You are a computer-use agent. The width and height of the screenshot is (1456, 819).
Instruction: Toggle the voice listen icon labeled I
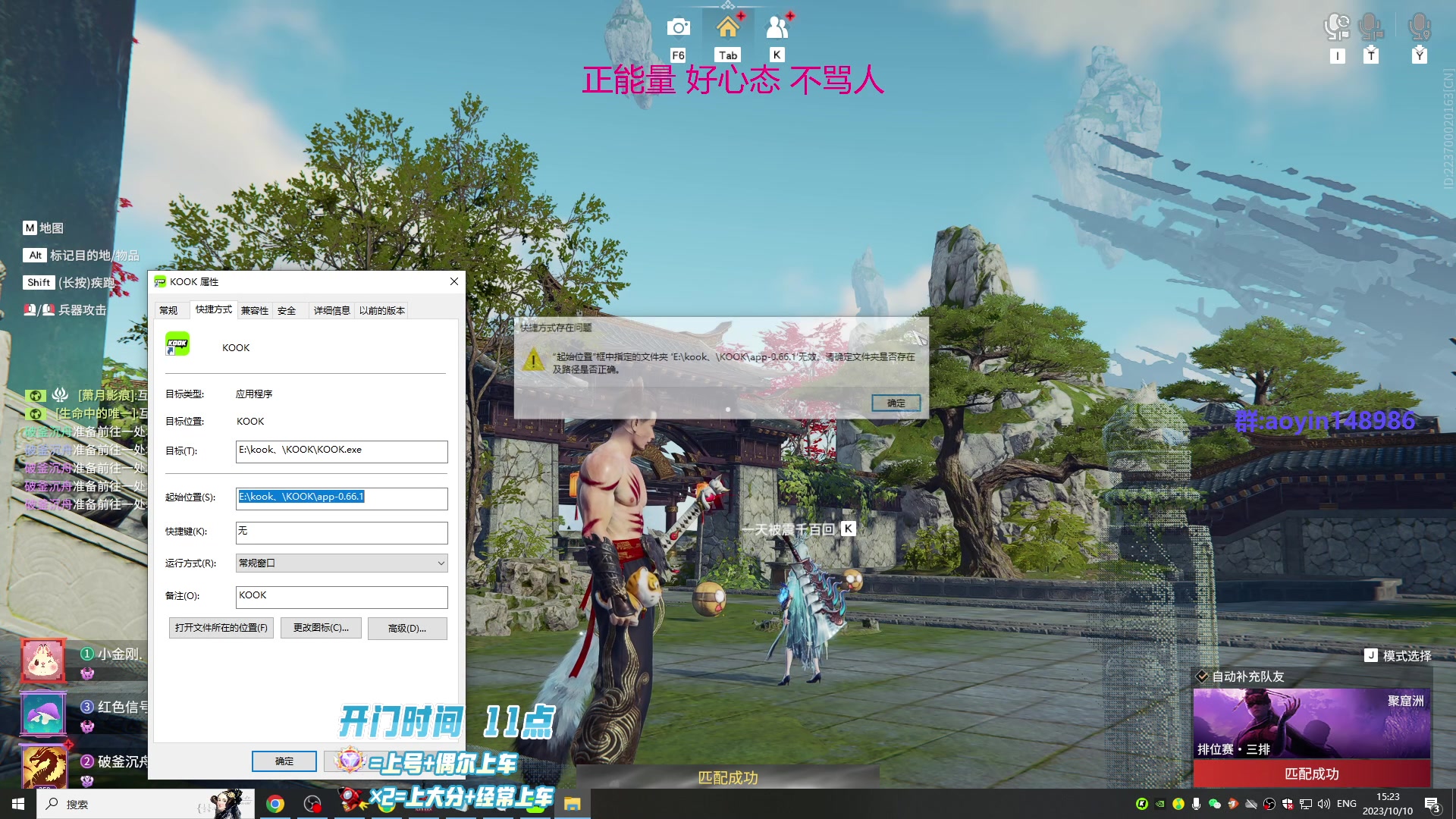pos(1337,28)
